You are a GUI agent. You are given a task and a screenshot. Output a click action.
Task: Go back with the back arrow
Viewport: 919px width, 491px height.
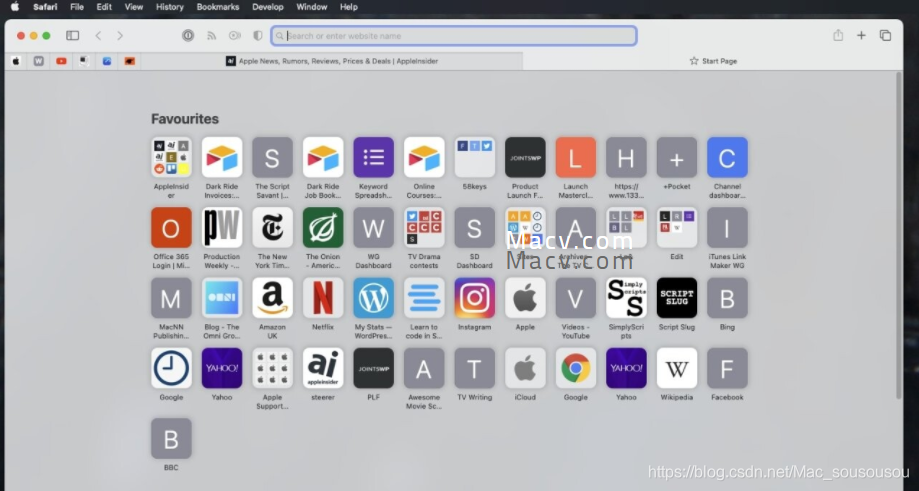(x=98, y=36)
